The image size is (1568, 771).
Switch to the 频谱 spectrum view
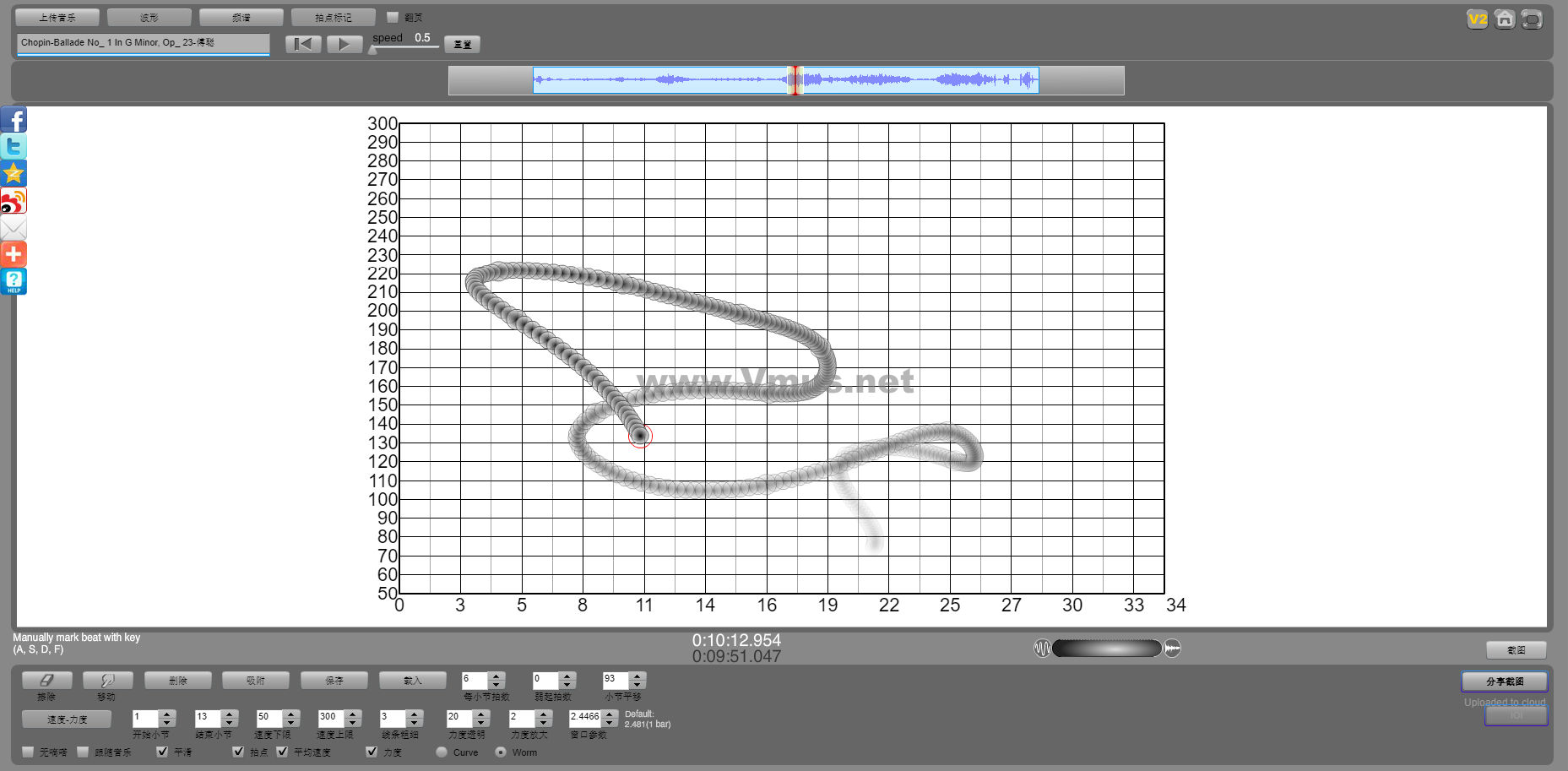(x=241, y=18)
